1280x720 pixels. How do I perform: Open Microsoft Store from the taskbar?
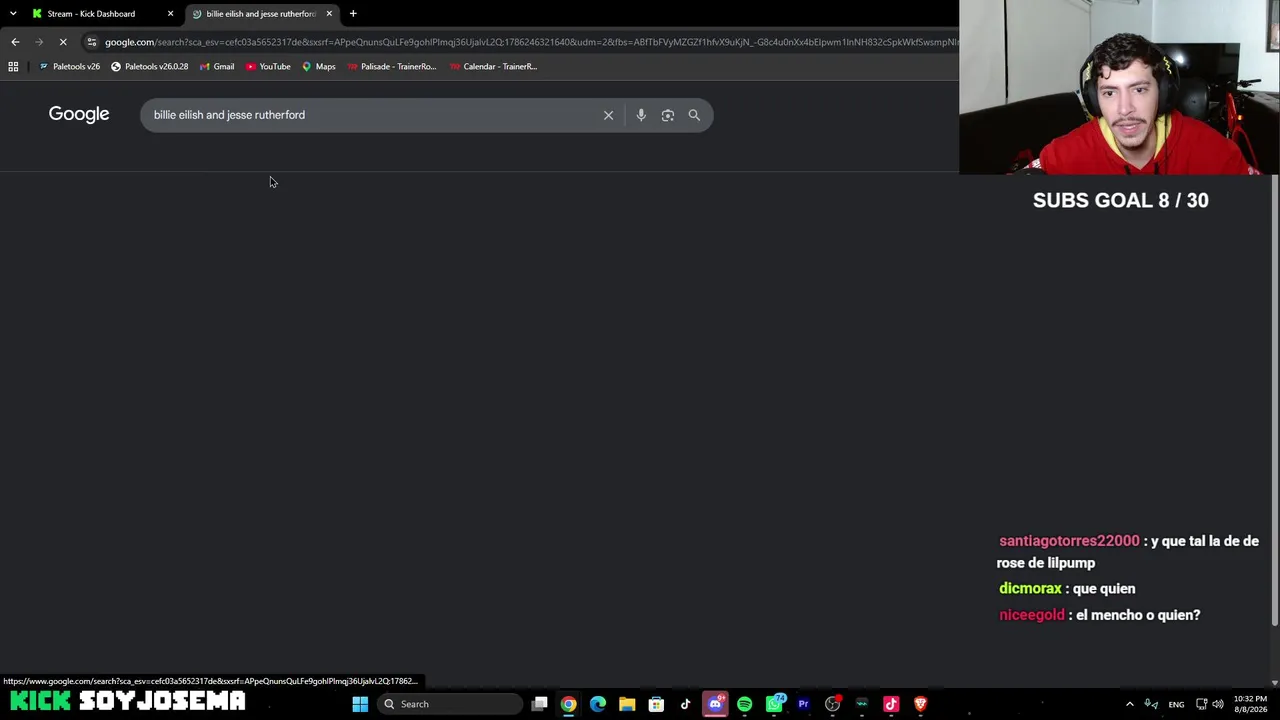656,704
